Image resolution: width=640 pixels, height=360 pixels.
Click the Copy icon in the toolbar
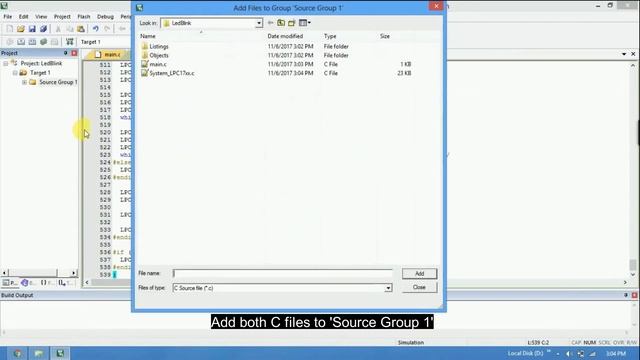(69, 29)
